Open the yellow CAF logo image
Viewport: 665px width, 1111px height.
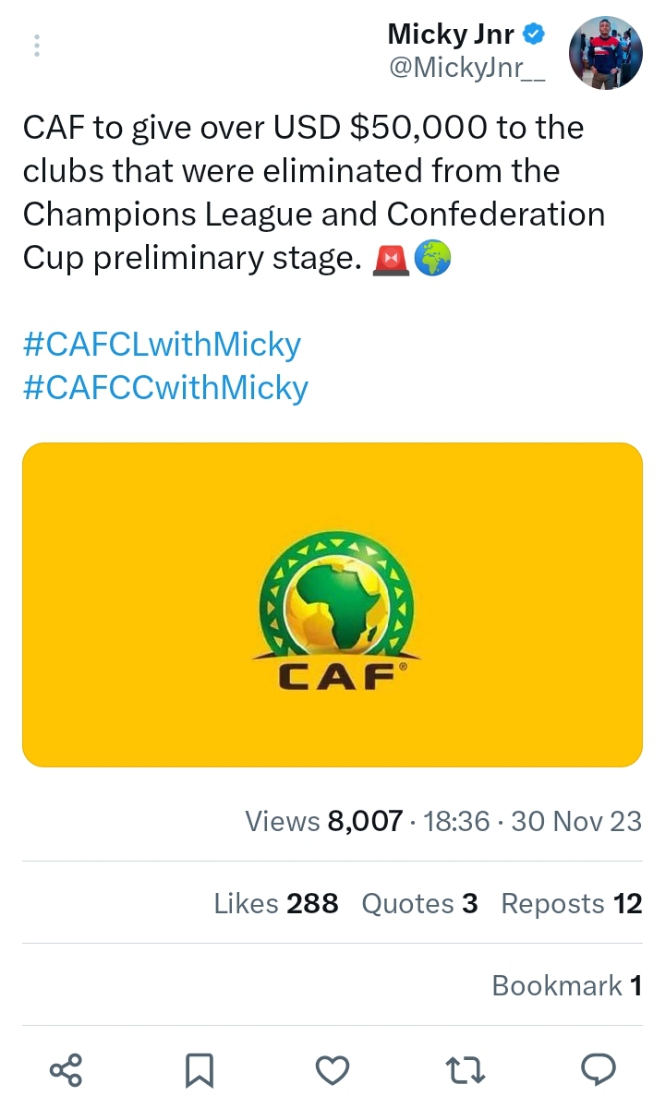[x=332, y=604]
